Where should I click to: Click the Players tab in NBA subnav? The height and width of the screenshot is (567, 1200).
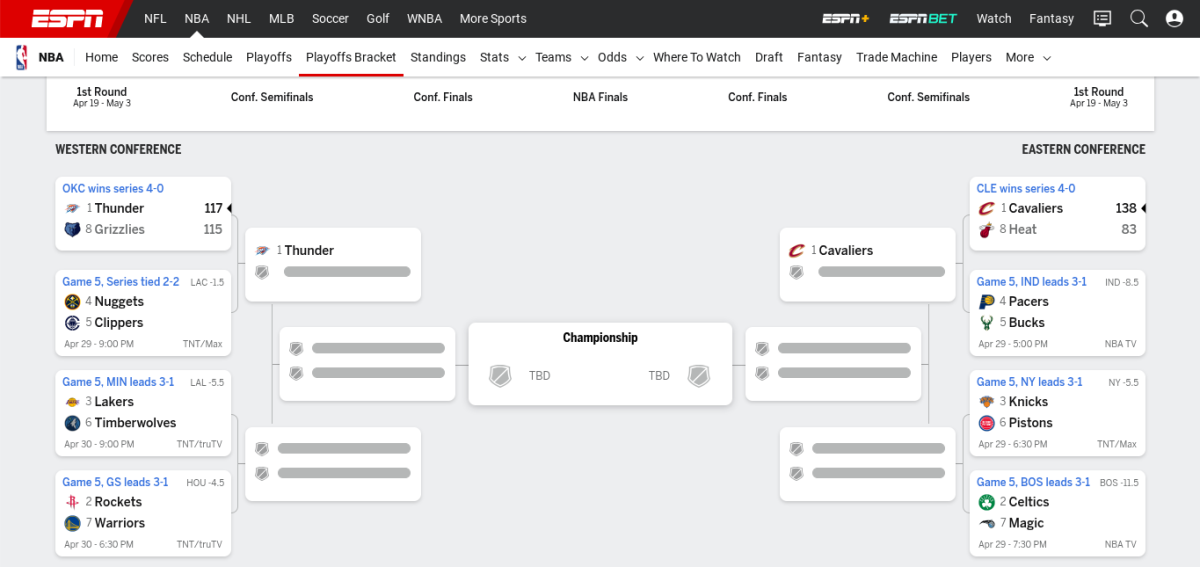pyautogui.click(x=971, y=57)
